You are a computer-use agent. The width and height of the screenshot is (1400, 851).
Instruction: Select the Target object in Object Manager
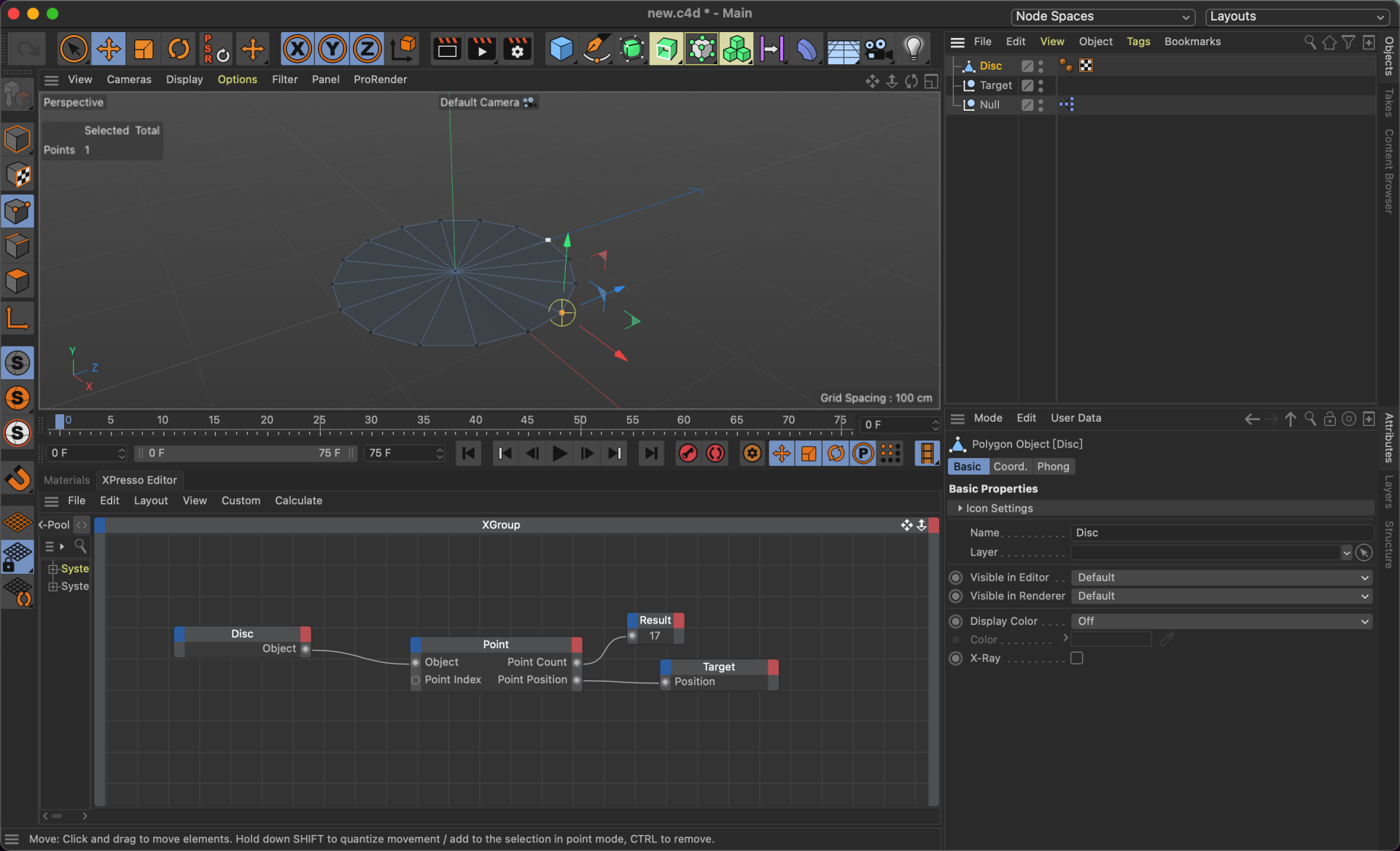pos(995,85)
